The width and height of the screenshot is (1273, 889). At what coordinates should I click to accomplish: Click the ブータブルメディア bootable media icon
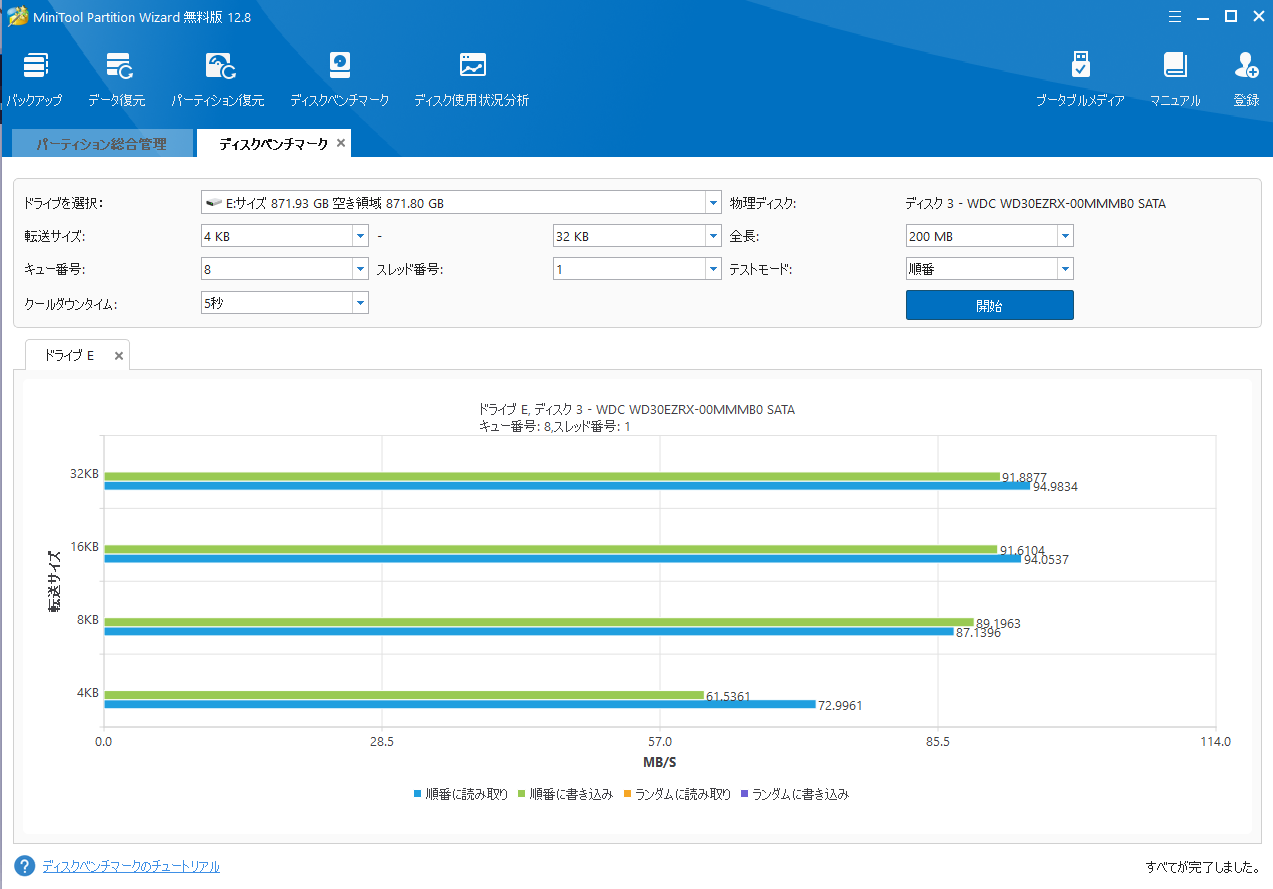pyautogui.click(x=1080, y=67)
